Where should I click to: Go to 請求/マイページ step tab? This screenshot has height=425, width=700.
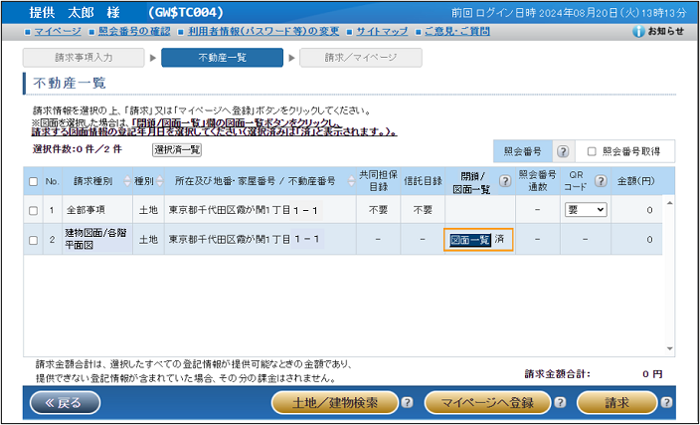click(x=361, y=58)
